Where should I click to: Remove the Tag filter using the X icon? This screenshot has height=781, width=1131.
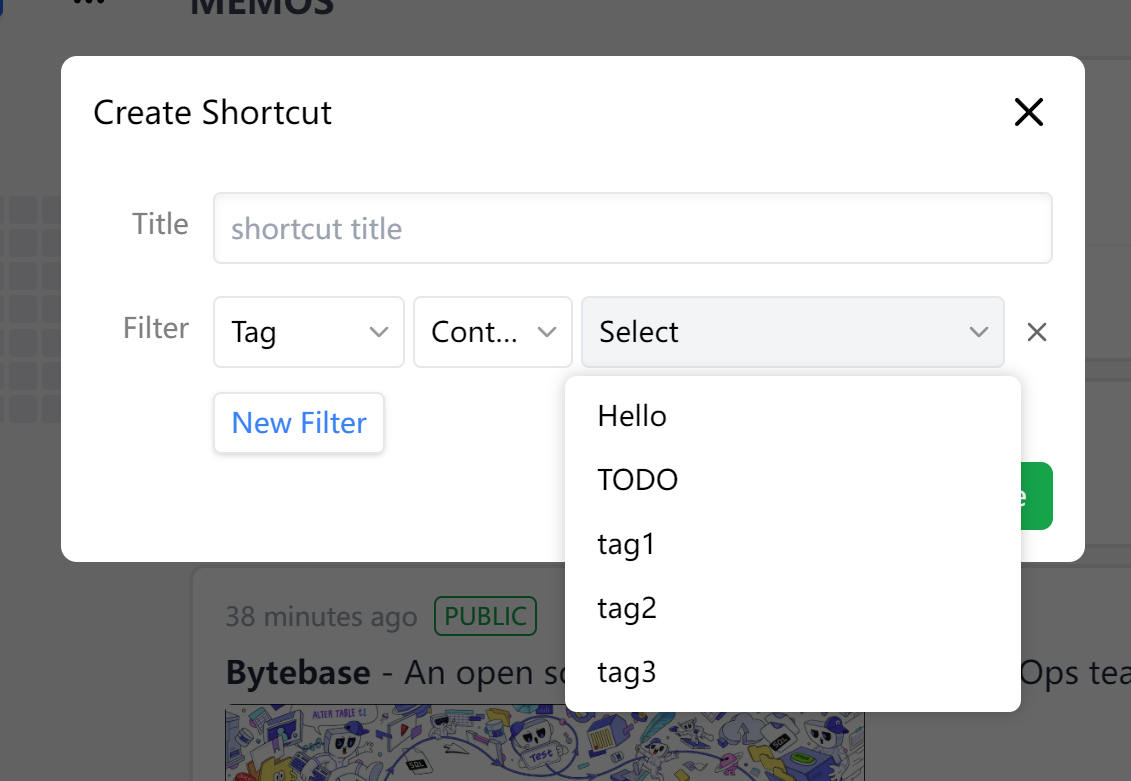tap(1036, 332)
